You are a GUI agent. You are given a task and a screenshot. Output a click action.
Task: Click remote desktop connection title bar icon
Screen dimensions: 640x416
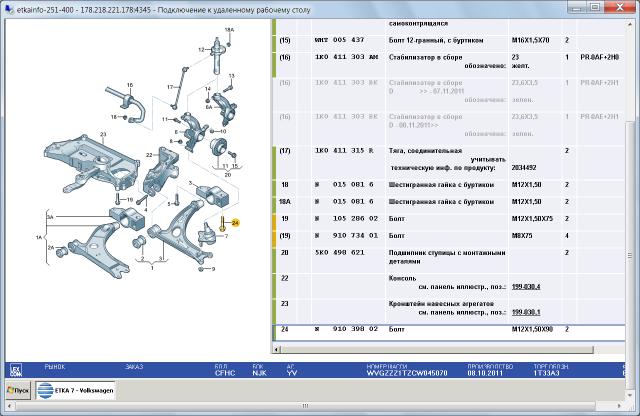pos(9,9)
